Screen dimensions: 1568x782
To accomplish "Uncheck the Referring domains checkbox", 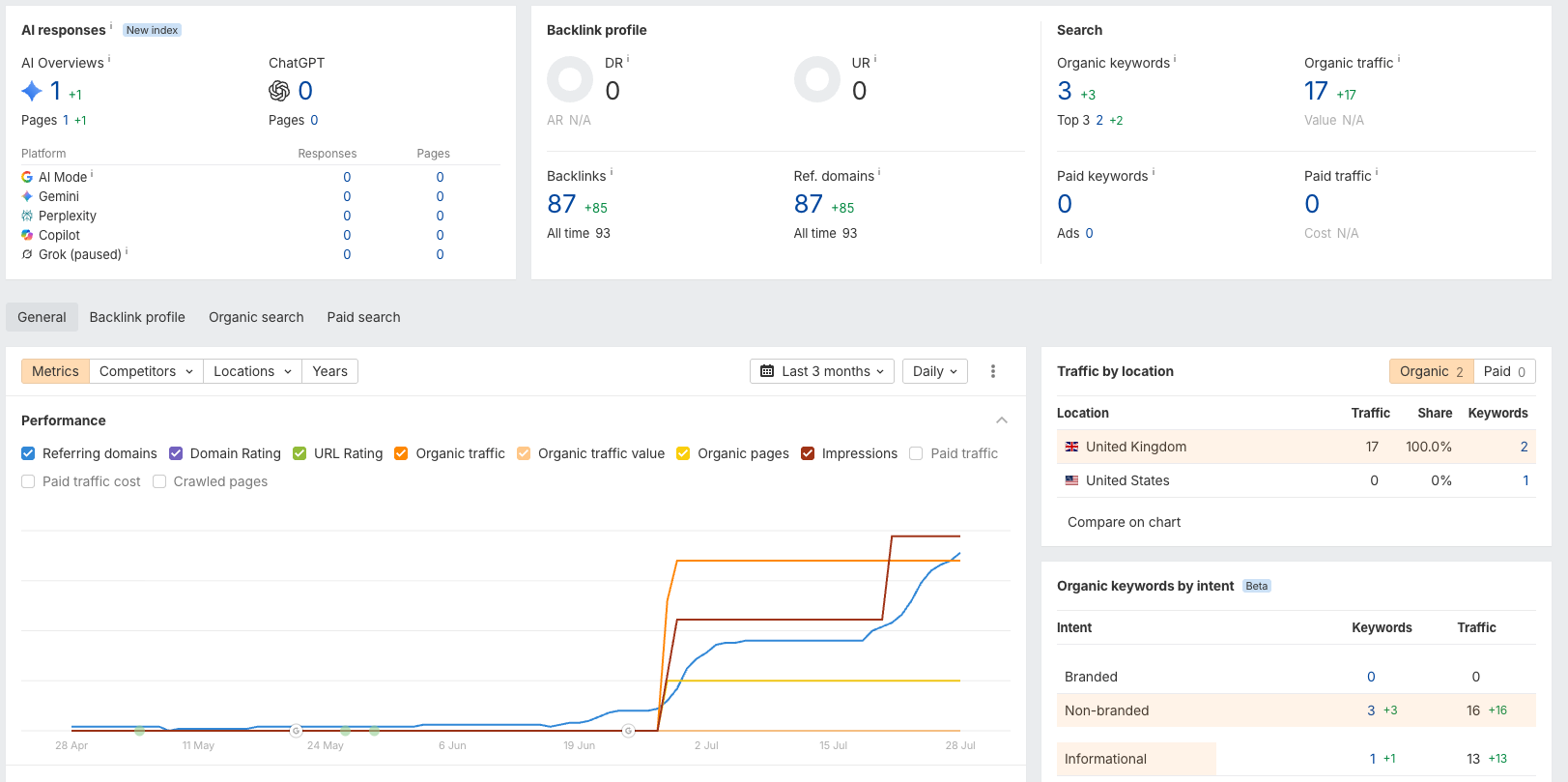I will point(28,453).
